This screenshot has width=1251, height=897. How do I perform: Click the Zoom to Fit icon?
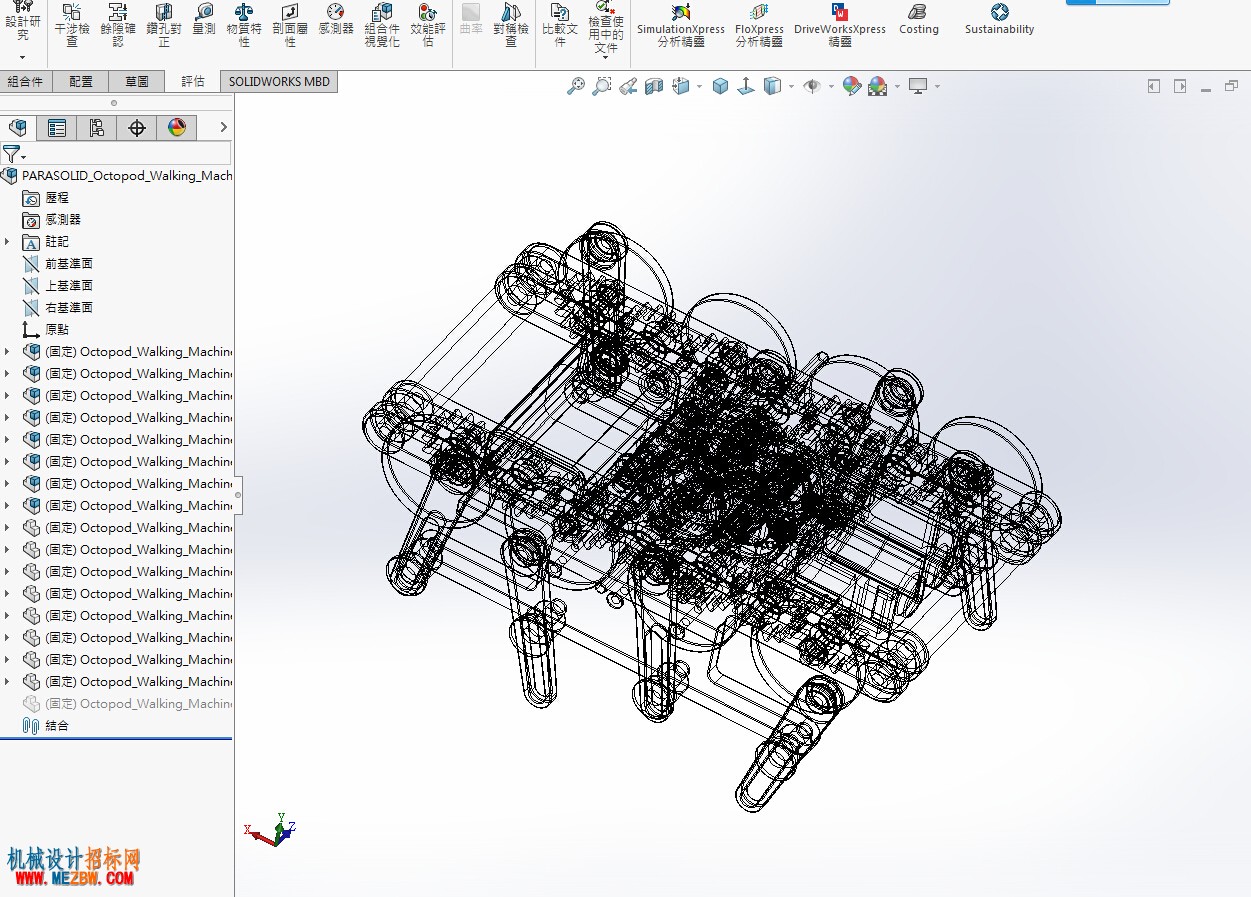pyautogui.click(x=576, y=87)
